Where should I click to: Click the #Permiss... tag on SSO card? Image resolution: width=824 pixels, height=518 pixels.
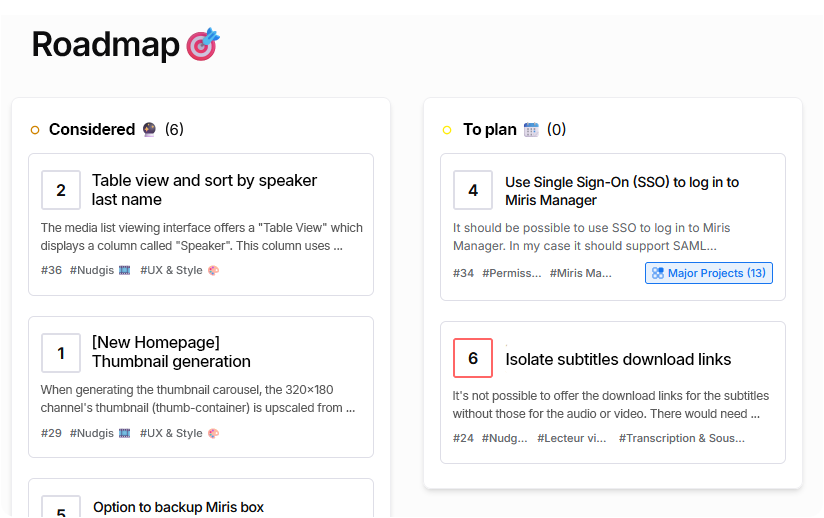click(x=511, y=273)
